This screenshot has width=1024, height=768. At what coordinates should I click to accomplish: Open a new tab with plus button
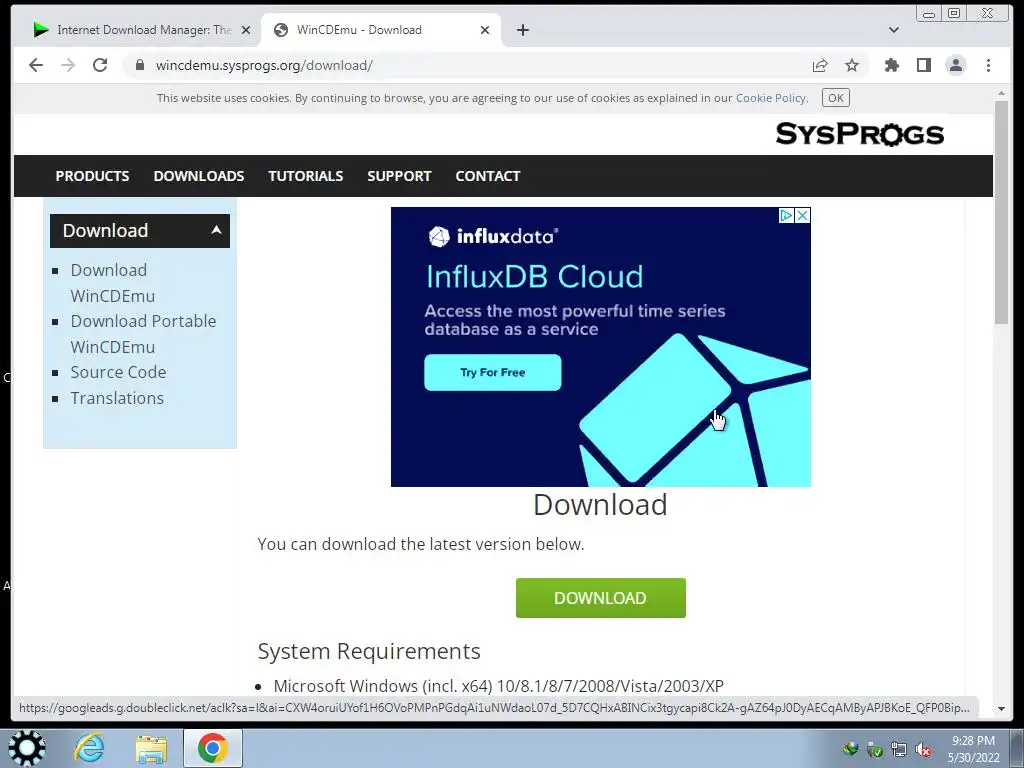pos(522,30)
